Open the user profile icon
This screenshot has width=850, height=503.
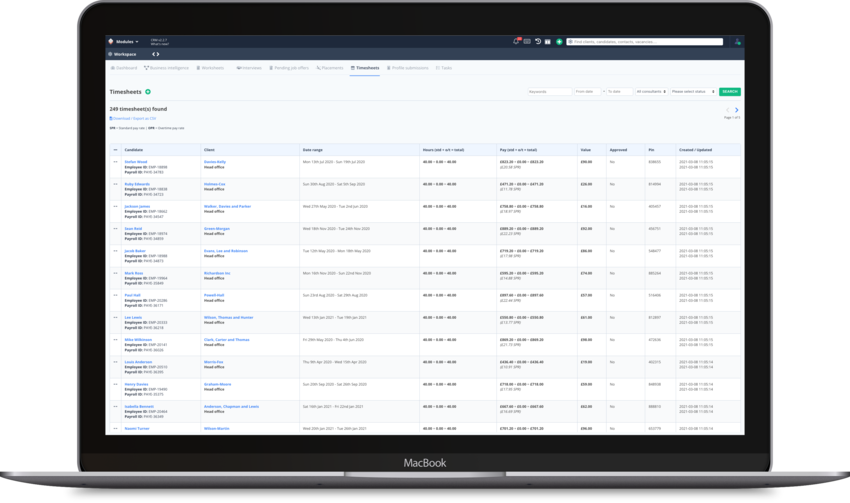point(737,41)
